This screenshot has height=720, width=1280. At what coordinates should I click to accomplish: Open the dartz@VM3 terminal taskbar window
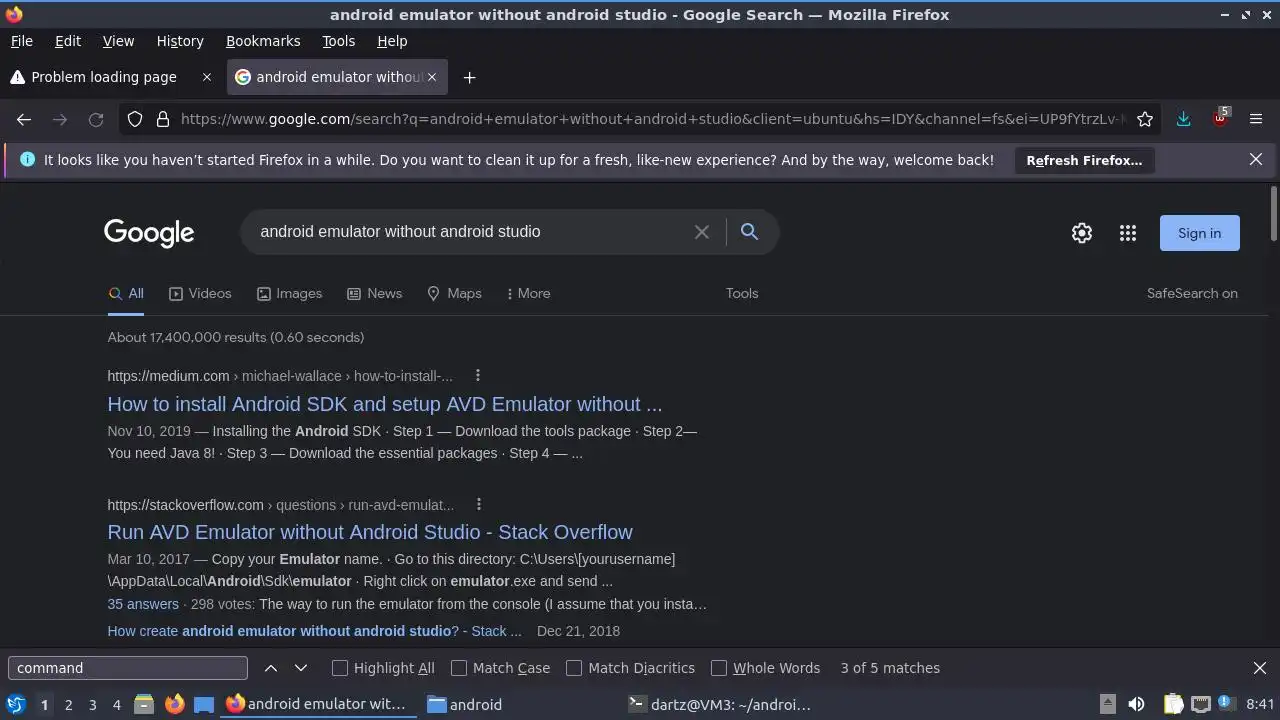(720, 704)
